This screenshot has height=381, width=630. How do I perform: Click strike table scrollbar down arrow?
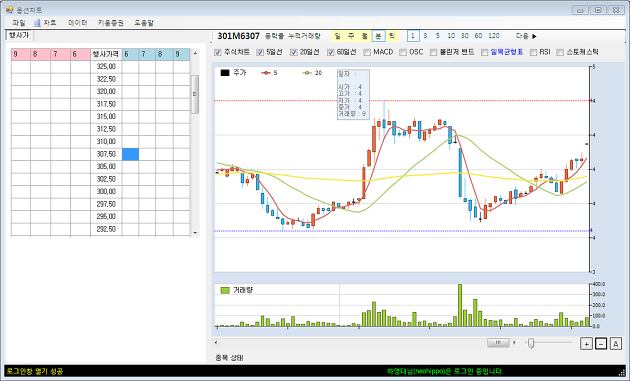(x=195, y=232)
